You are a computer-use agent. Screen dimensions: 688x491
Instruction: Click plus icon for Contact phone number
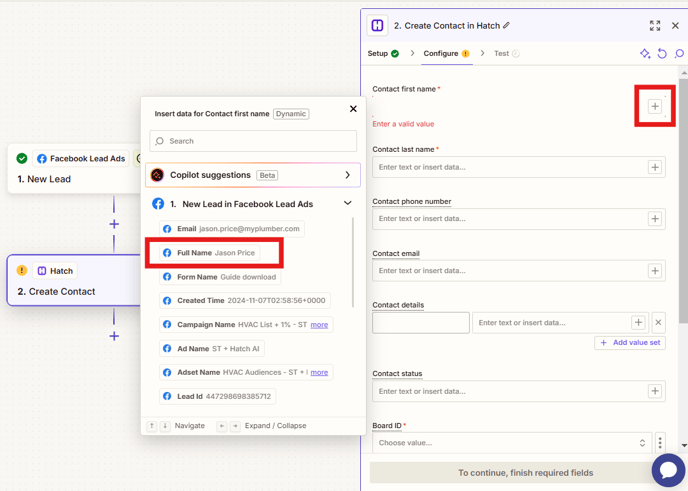[655, 219]
